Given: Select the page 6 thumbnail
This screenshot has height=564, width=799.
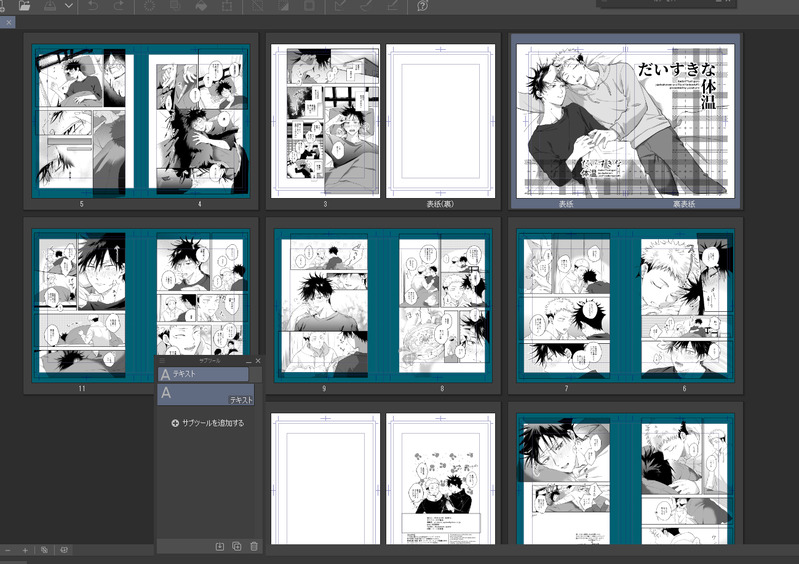Looking at the screenshot, I should [x=684, y=306].
